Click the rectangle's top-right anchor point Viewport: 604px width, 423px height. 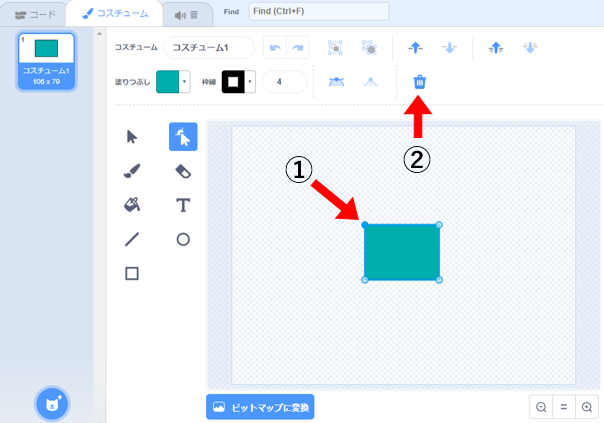click(439, 225)
